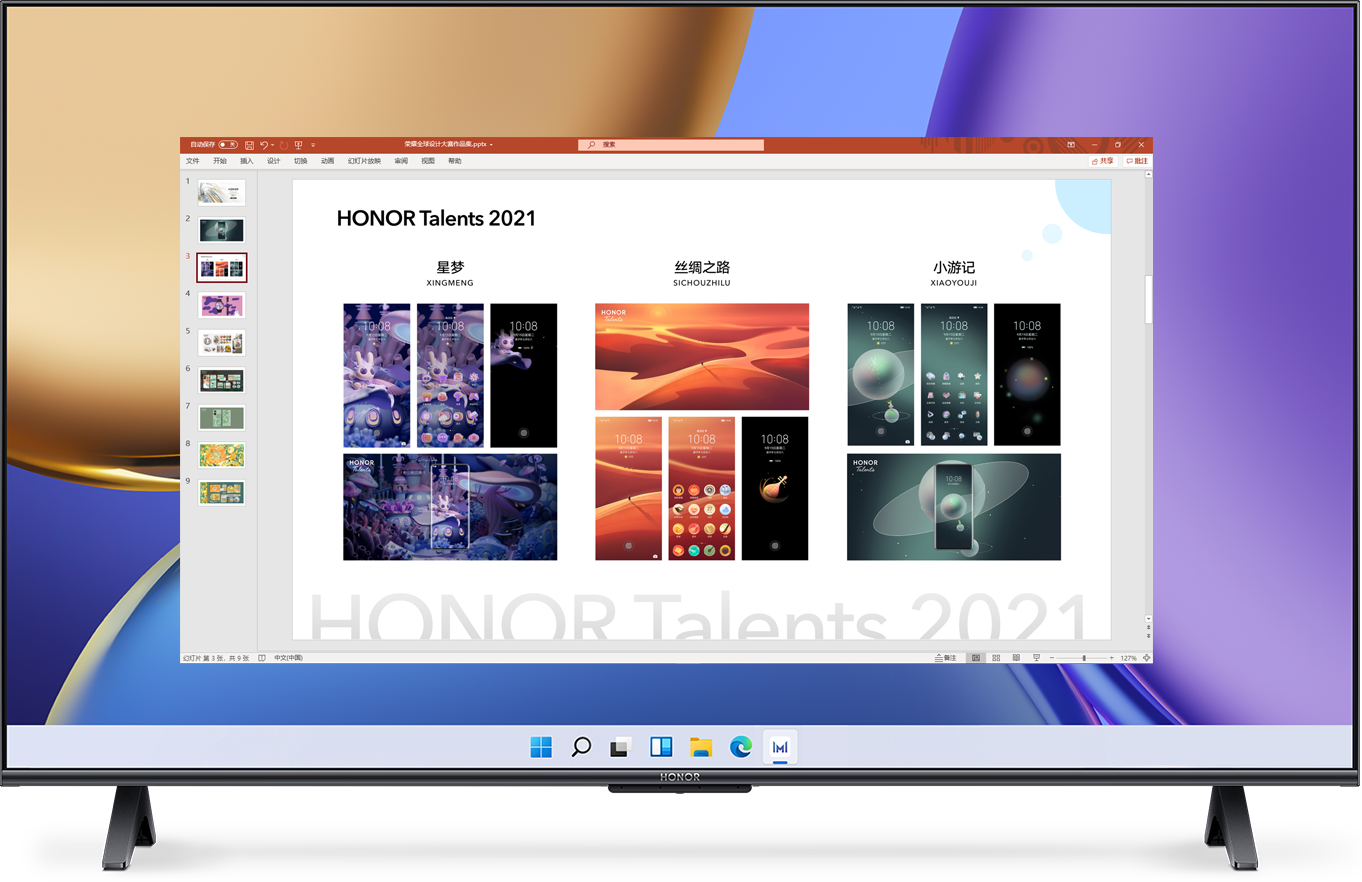The width and height of the screenshot is (1362, 882).
Task: Switch to the 幻灯片放映 (Slide Show) tab
Action: click(364, 161)
